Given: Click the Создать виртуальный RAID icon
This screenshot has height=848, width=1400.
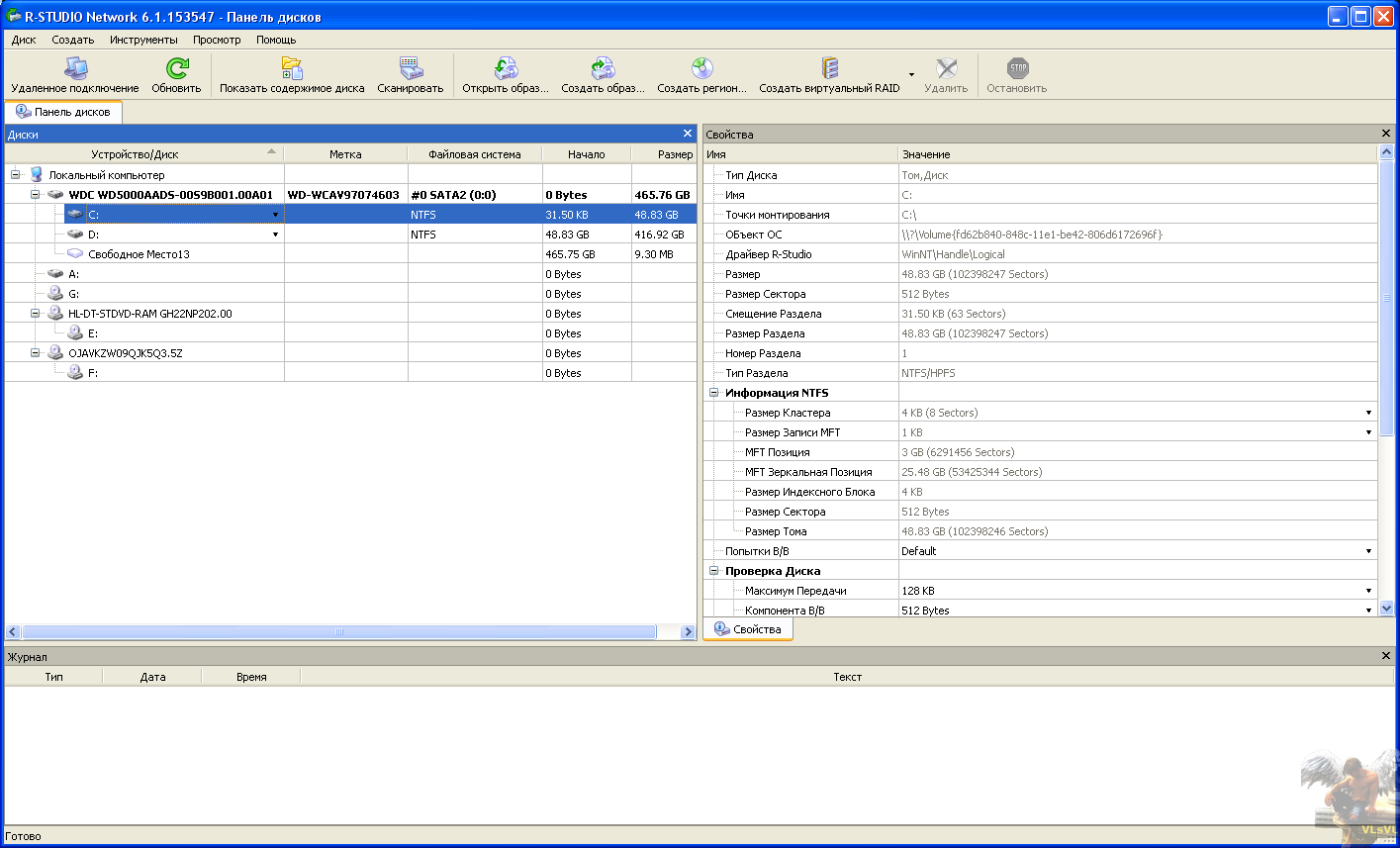Looking at the screenshot, I should click(829, 68).
